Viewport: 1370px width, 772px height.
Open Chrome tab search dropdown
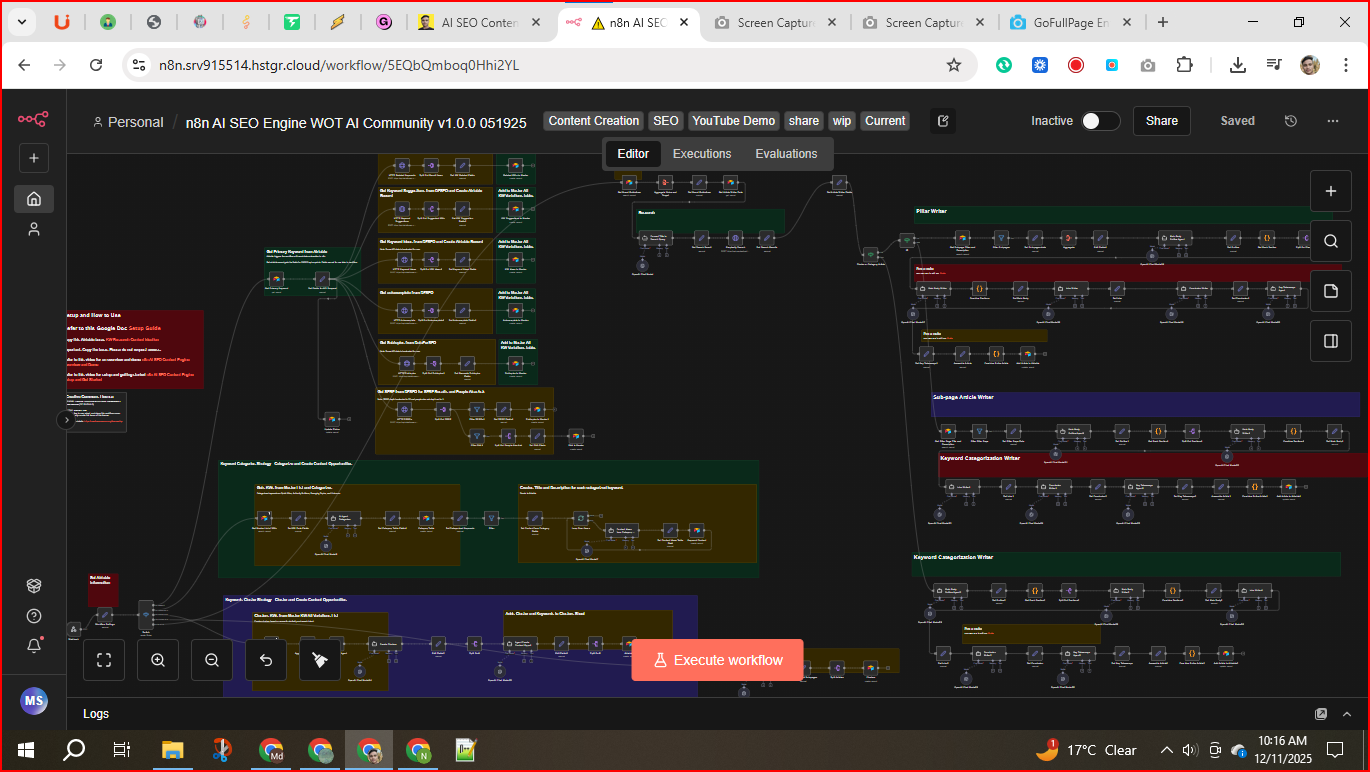pos(23,22)
